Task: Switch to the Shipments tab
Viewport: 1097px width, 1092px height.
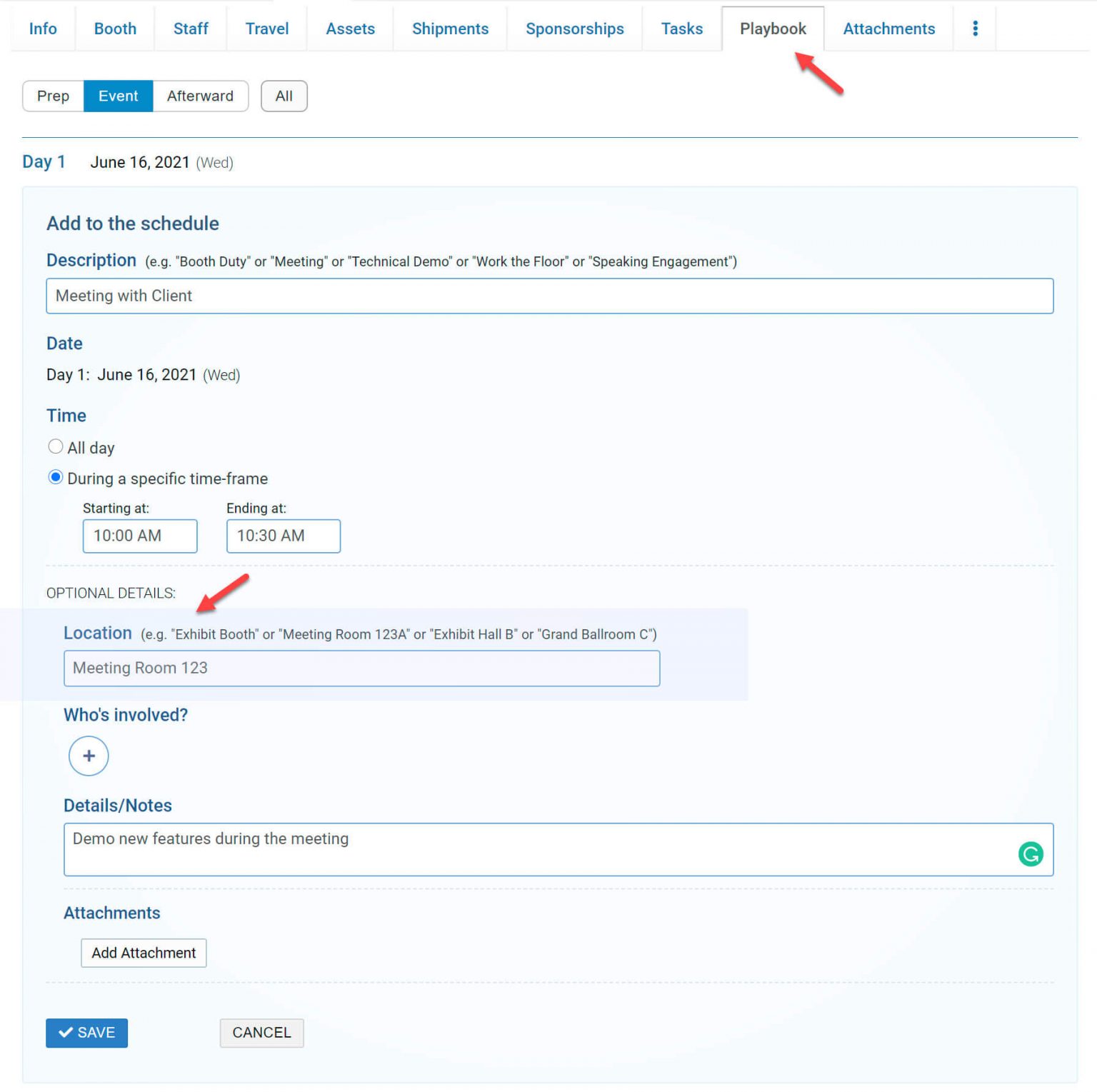Action: 450,28
